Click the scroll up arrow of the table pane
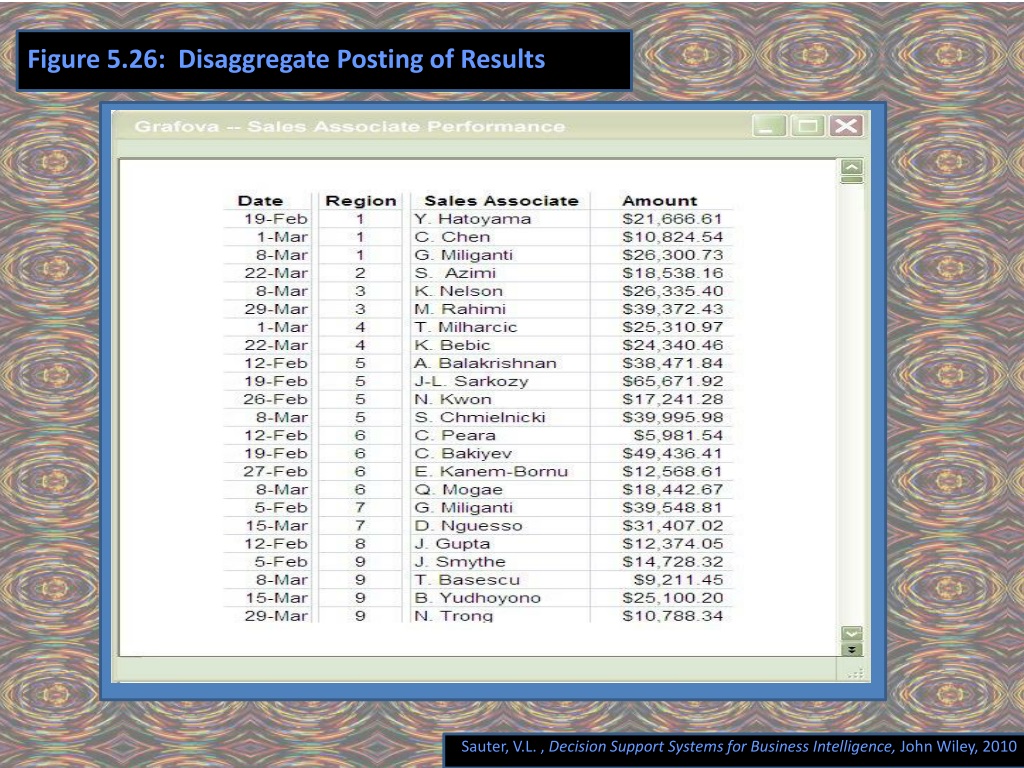 click(x=852, y=167)
